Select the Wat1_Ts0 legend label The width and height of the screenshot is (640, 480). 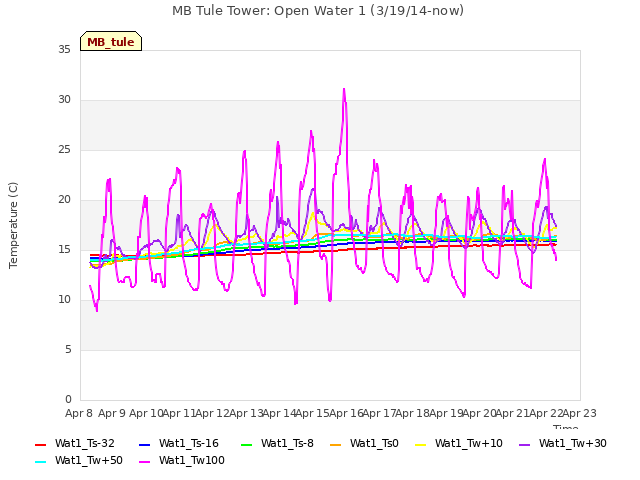374,443
